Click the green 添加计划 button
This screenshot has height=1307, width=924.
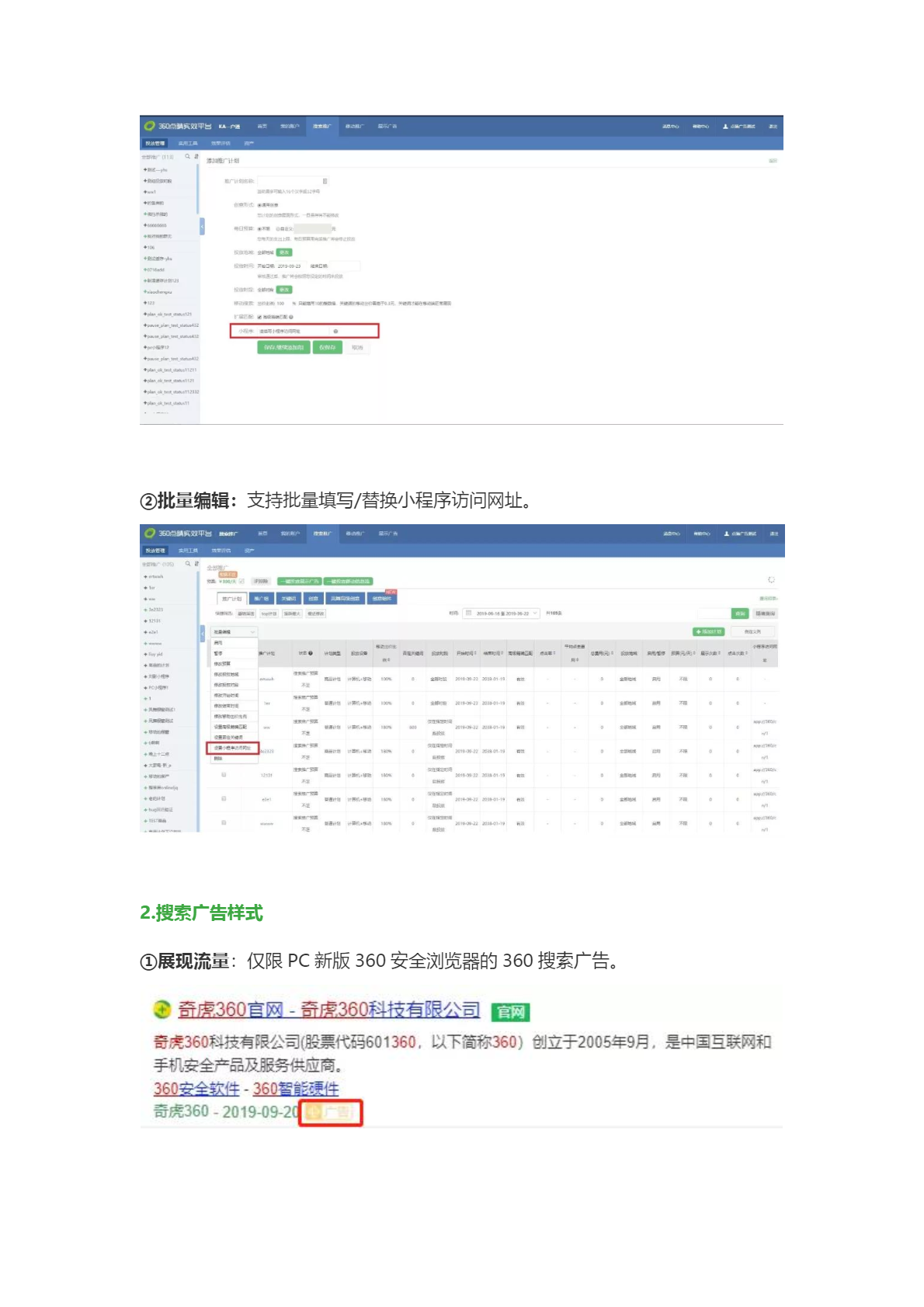pos(708,631)
